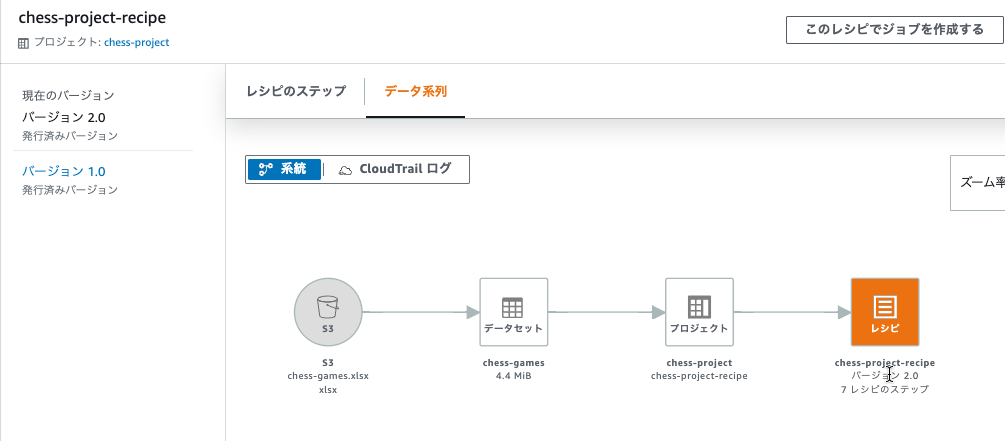Open the データ系列 tab
Image resolution: width=1005 pixels, height=441 pixels.
[x=415, y=91]
